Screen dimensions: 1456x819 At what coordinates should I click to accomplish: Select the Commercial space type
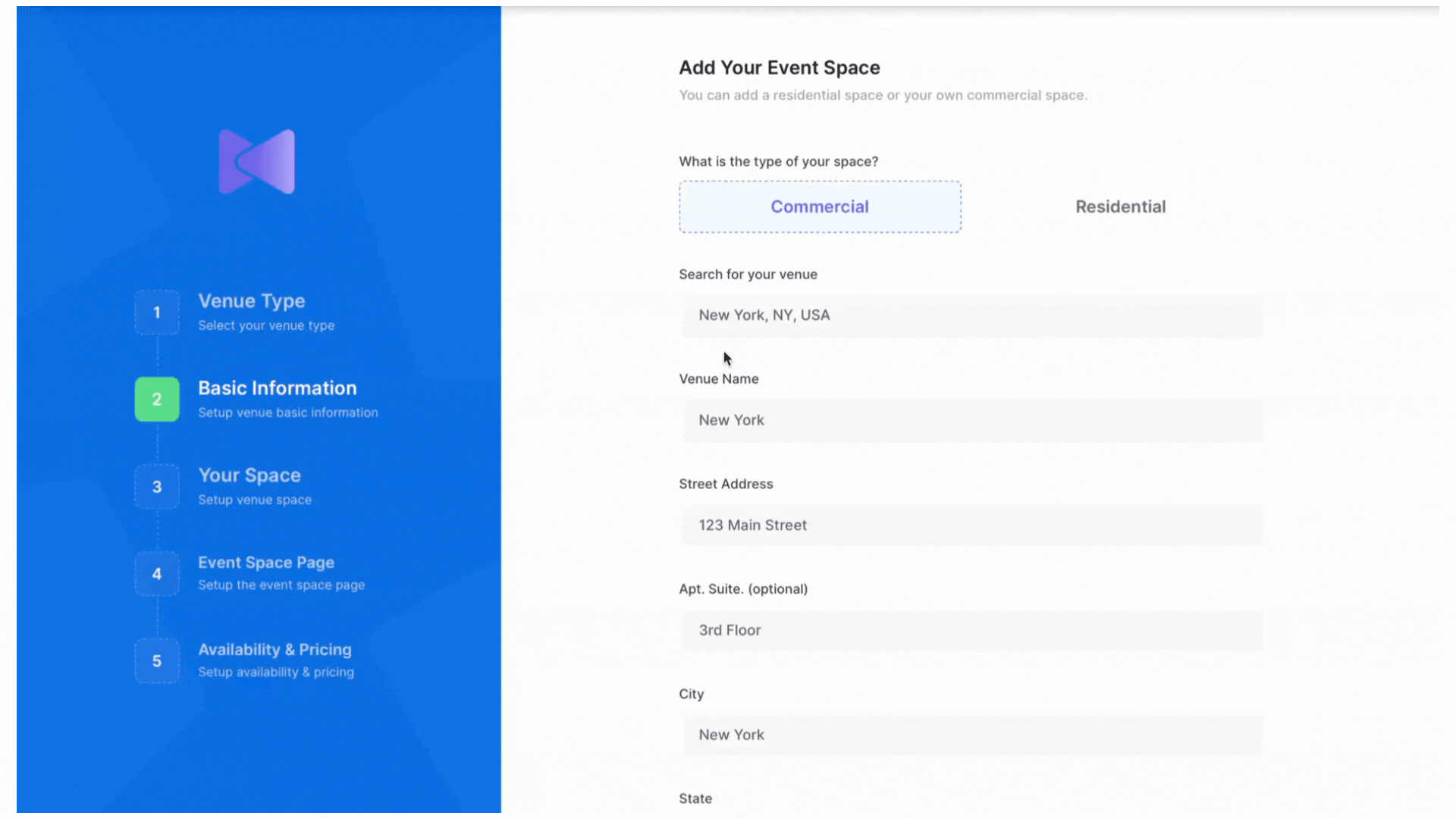(x=820, y=207)
